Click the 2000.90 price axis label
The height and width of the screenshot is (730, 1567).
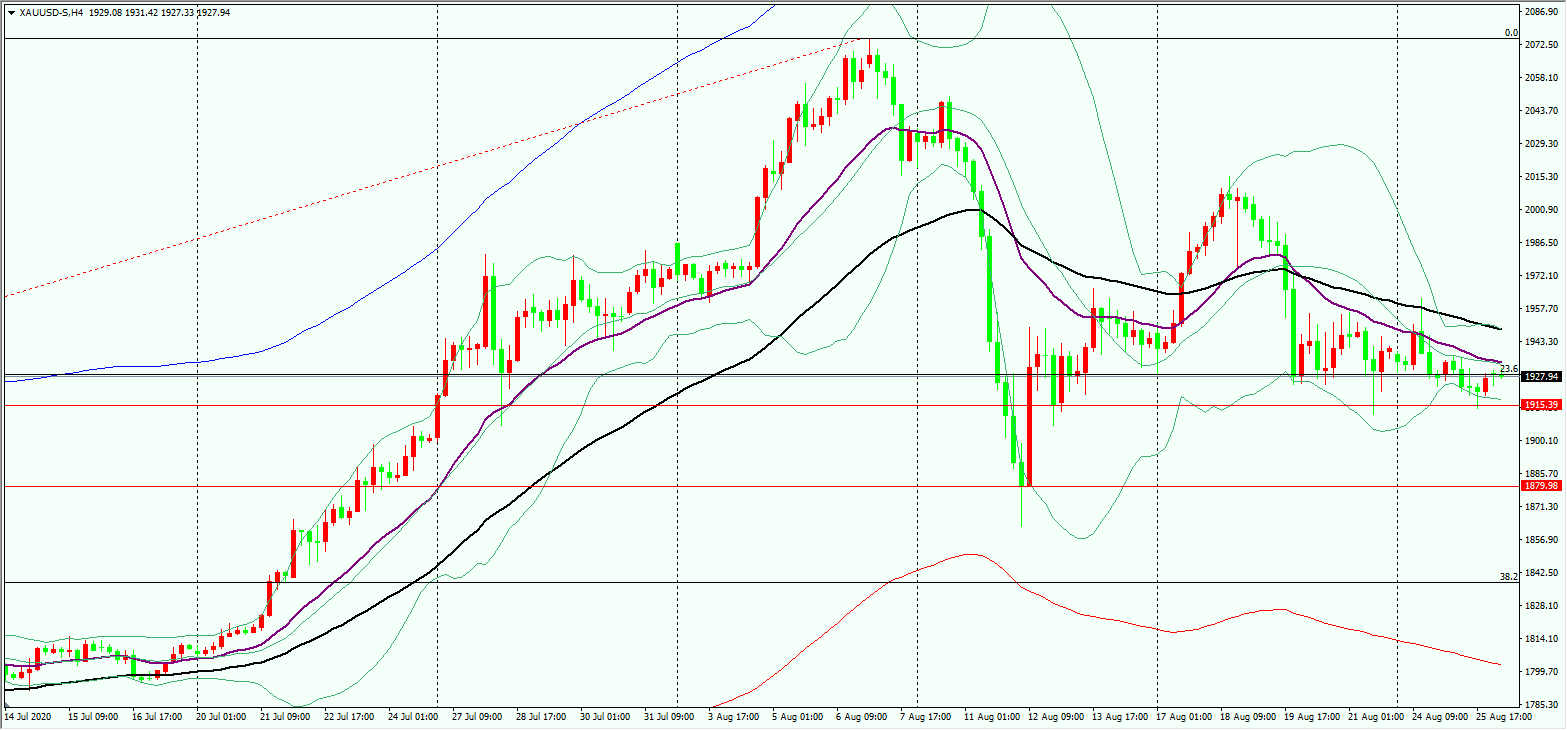coord(1542,210)
